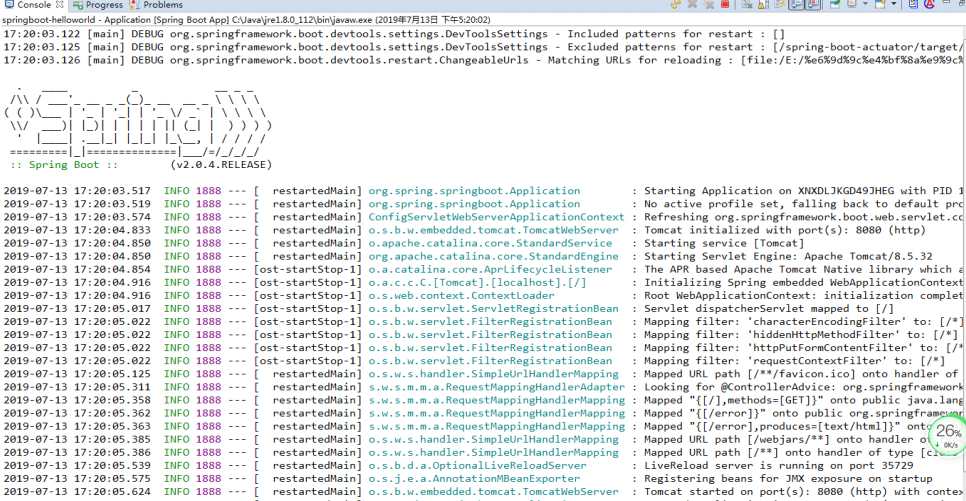The height and width of the screenshot is (501, 966).
Task: Click the 'produces=[text/html]' mapped line
Action: (x=468, y=426)
